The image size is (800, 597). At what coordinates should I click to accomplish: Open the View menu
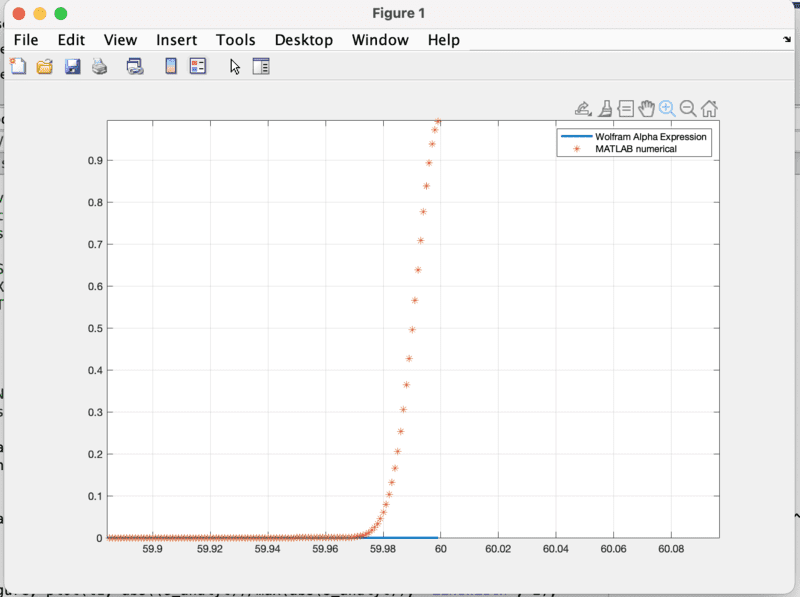pyautogui.click(x=120, y=40)
